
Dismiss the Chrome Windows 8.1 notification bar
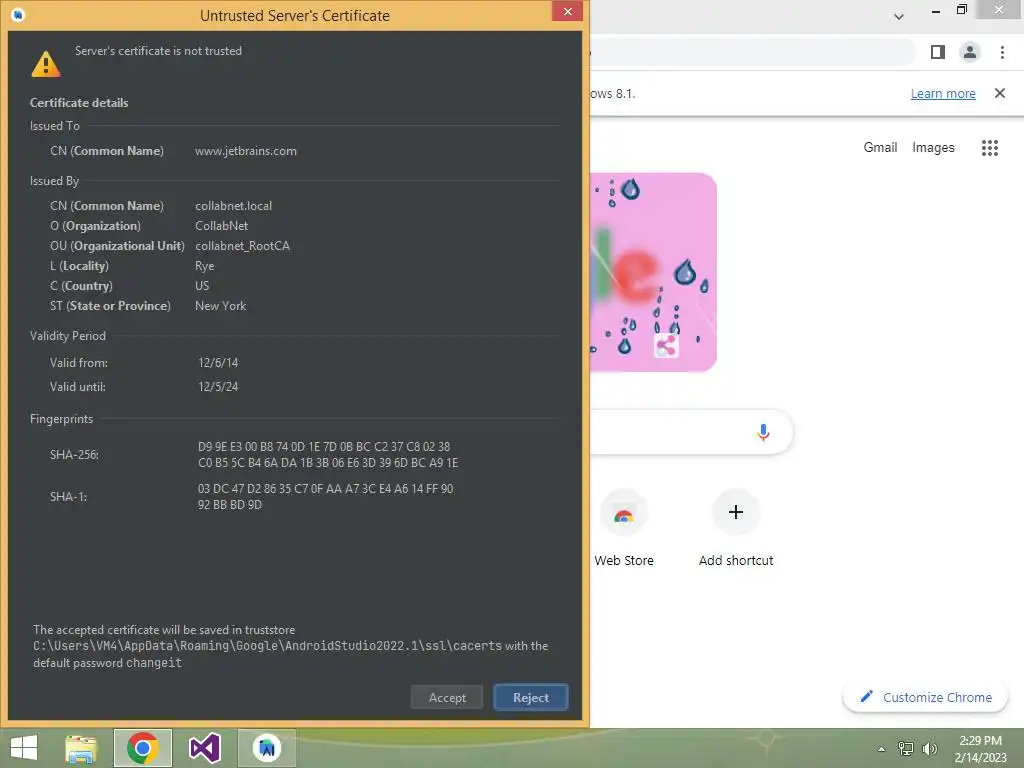(1000, 93)
